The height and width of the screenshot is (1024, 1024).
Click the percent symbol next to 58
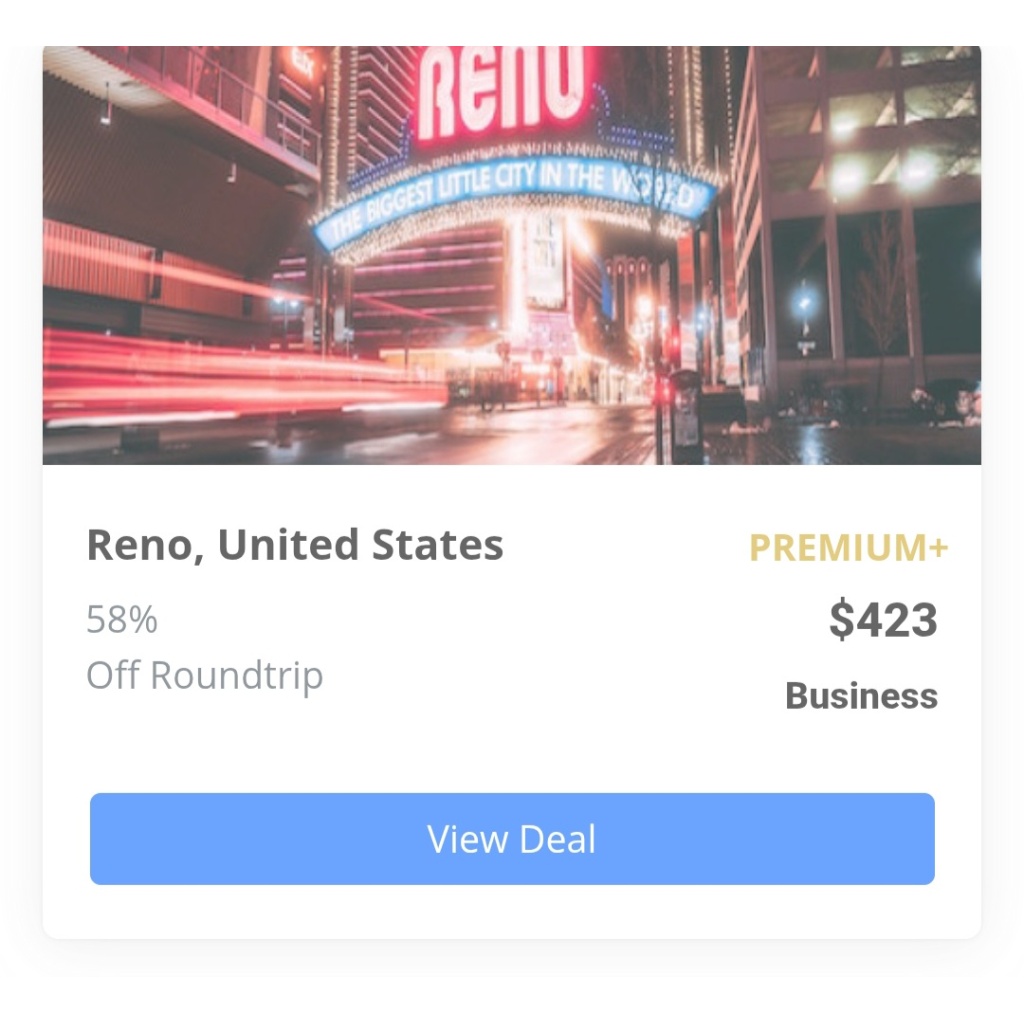[143, 619]
